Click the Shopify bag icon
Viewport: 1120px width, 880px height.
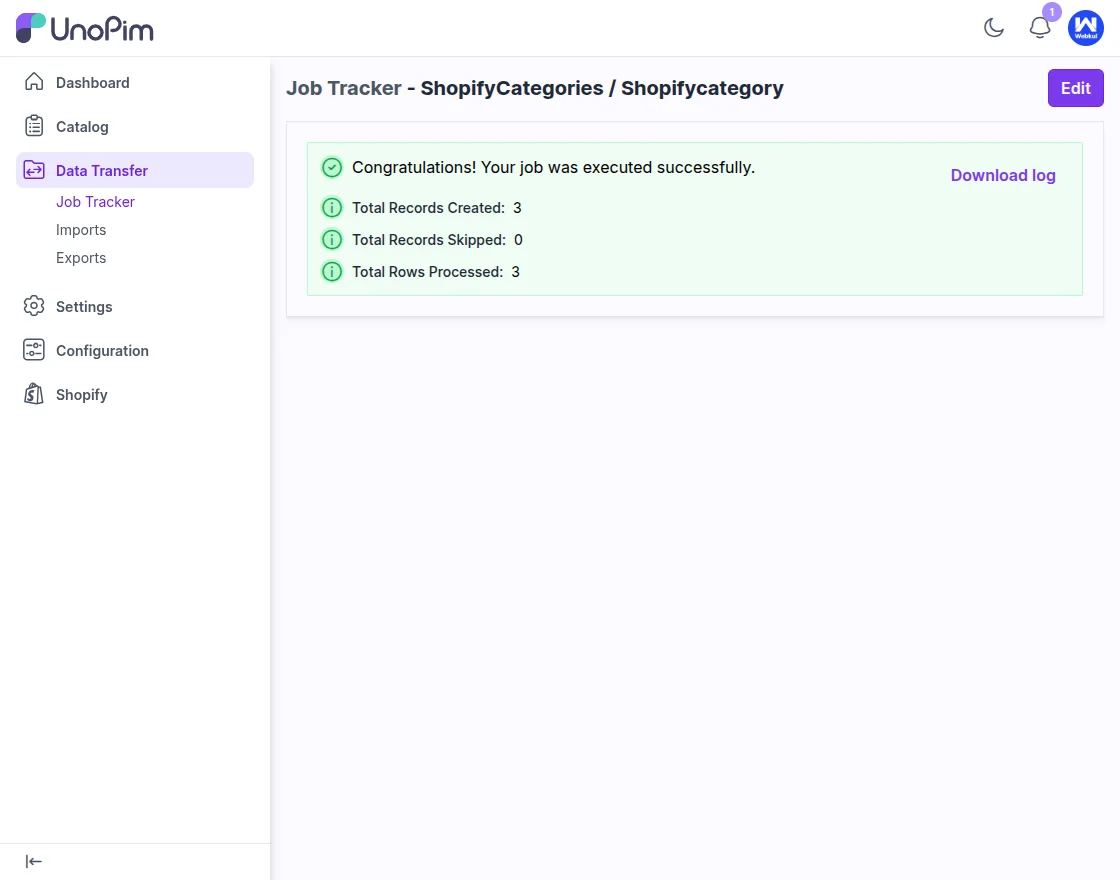point(34,394)
